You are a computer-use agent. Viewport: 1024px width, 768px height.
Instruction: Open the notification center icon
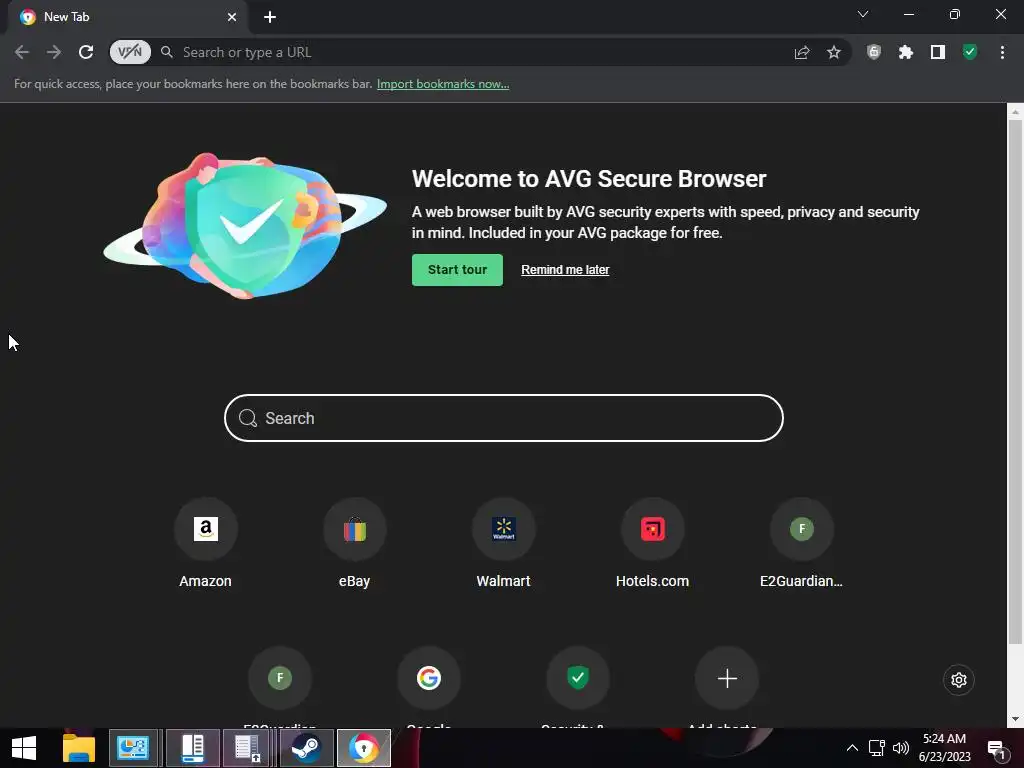tap(996, 749)
